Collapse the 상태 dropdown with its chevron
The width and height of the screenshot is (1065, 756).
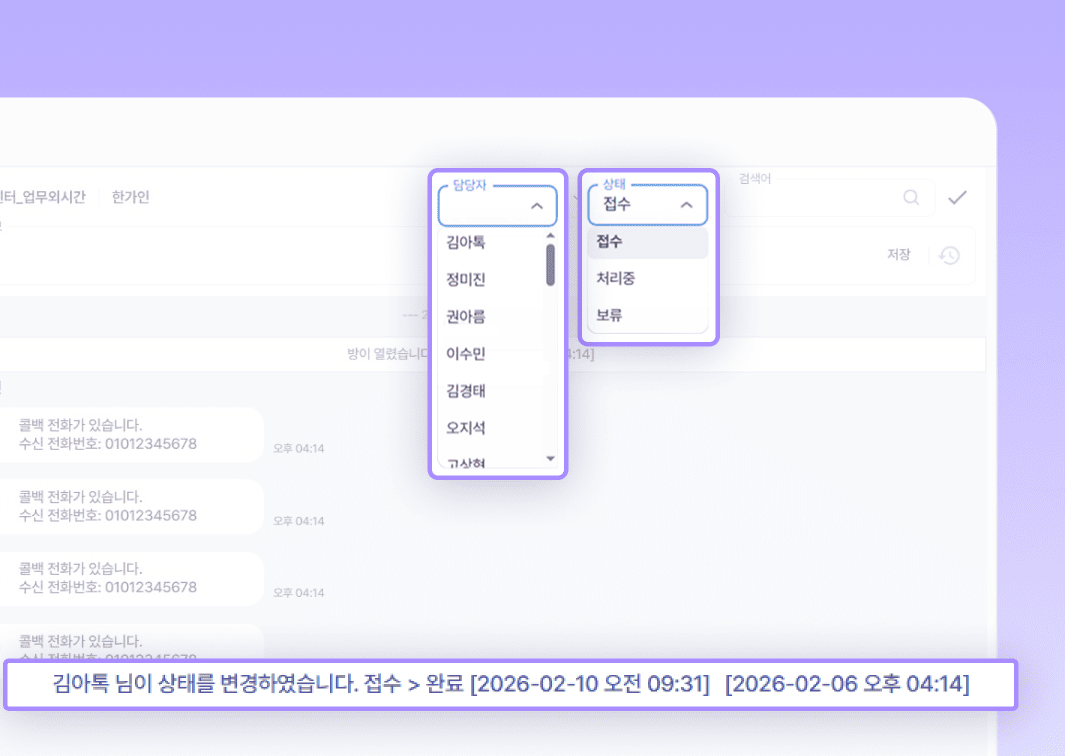click(689, 204)
